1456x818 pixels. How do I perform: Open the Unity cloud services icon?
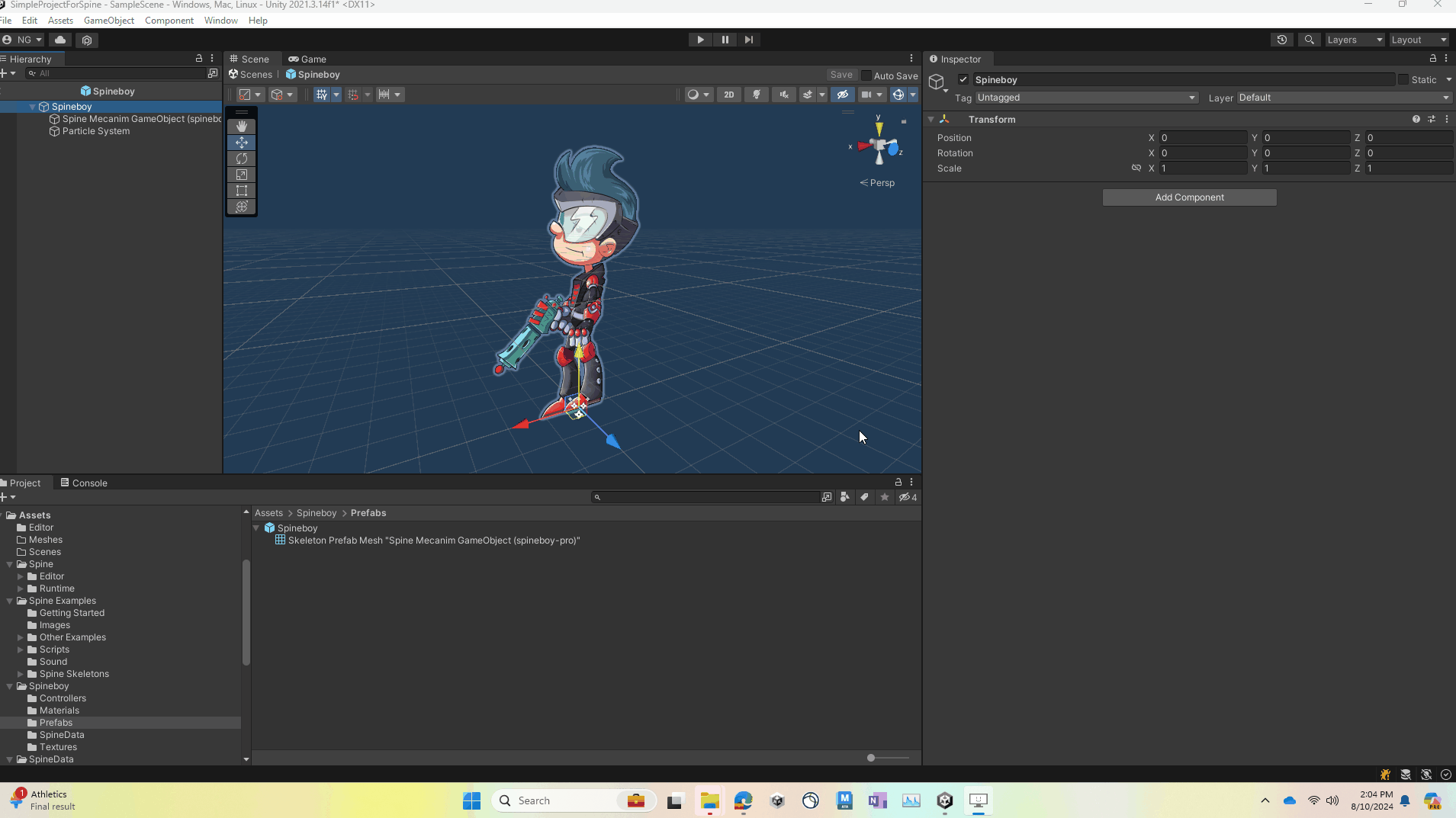click(x=60, y=40)
